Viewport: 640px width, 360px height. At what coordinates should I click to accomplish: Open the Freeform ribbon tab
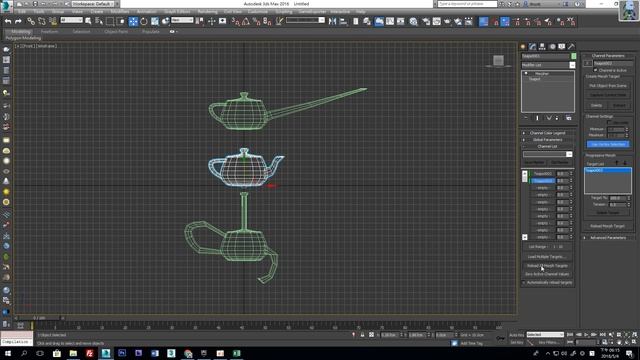(49, 31)
